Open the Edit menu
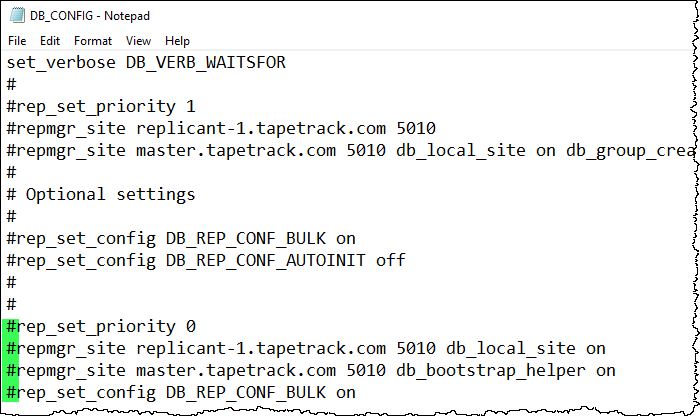This screenshot has height=416, width=700. (x=50, y=41)
